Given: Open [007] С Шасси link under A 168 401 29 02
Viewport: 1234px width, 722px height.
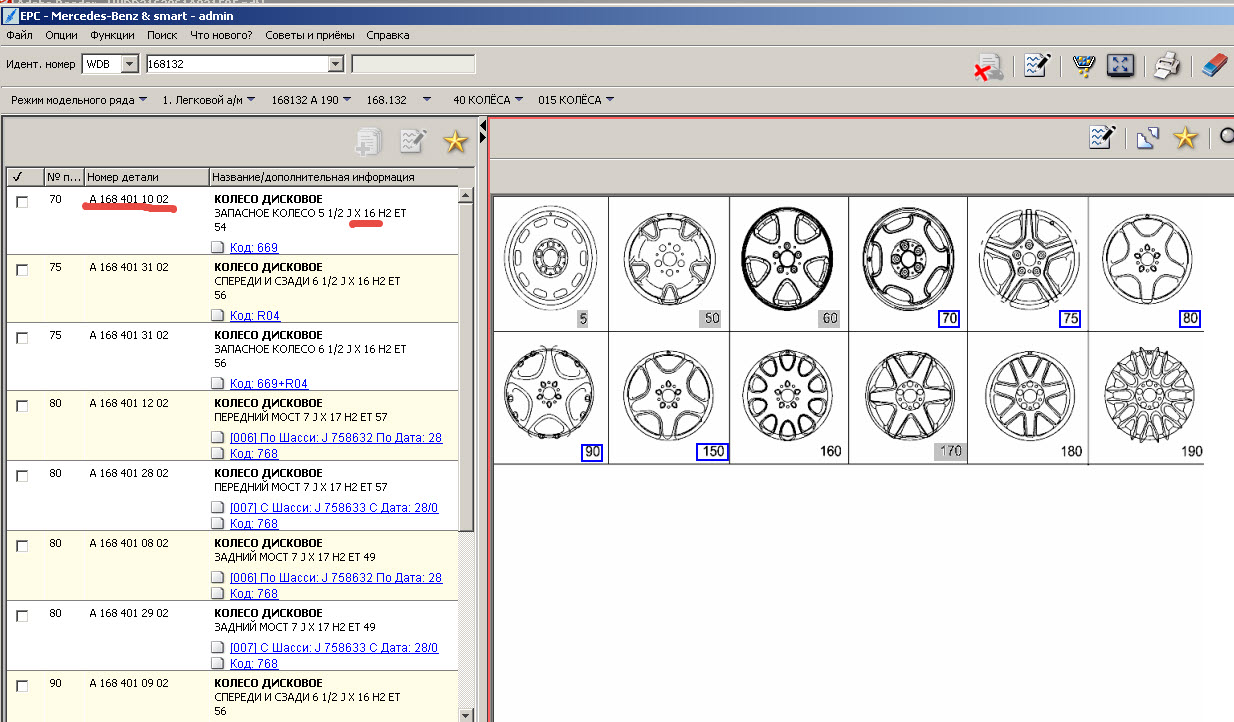Looking at the screenshot, I should click(x=334, y=648).
